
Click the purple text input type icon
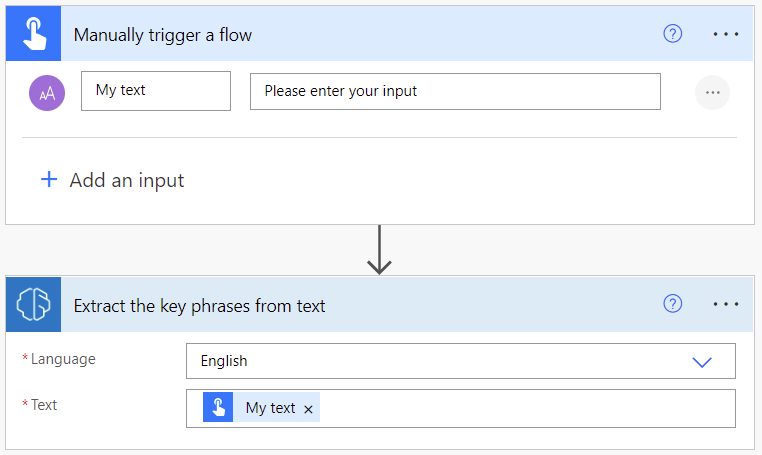(x=47, y=92)
